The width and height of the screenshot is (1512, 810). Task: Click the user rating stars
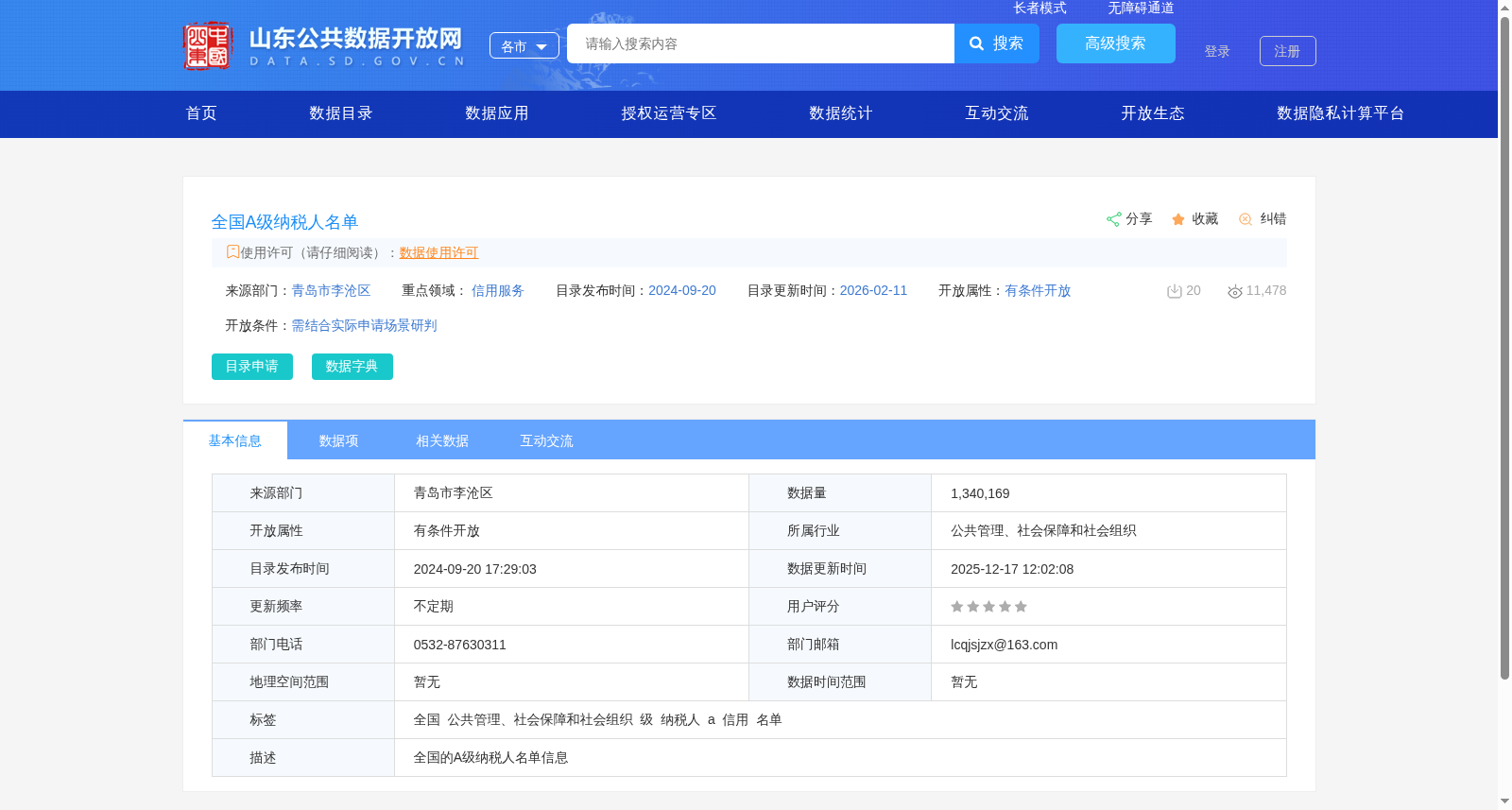pyautogui.click(x=988, y=607)
